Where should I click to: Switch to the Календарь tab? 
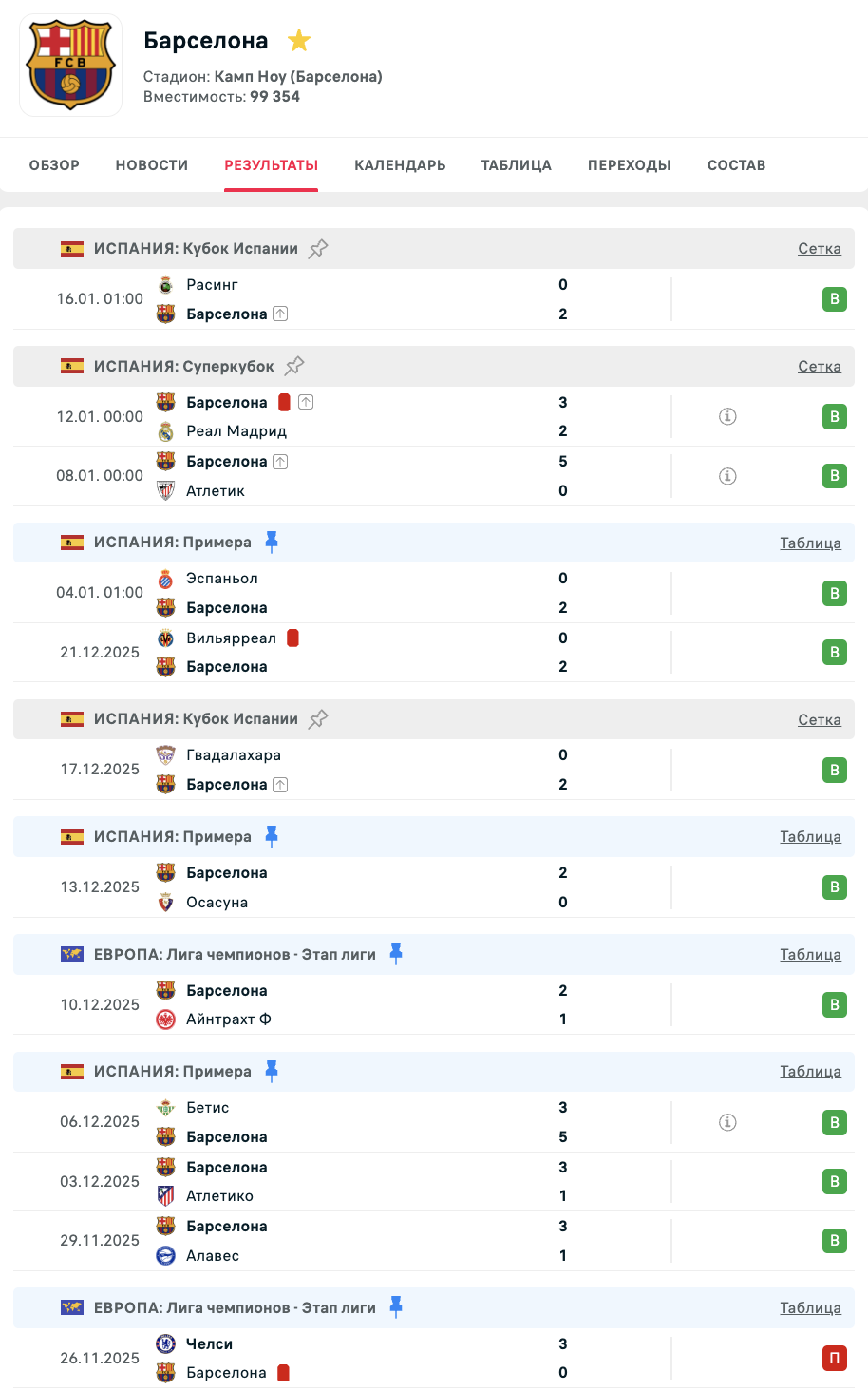pos(400,165)
